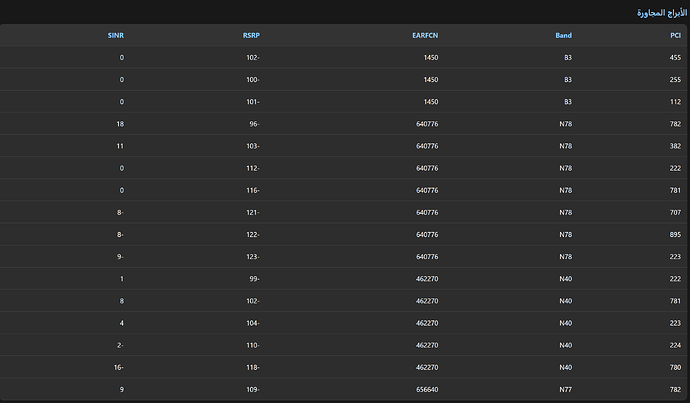Image resolution: width=690 pixels, height=403 pixels.
Task: Click the RSRP value 123- cell
Action: (x=252, y=256)
